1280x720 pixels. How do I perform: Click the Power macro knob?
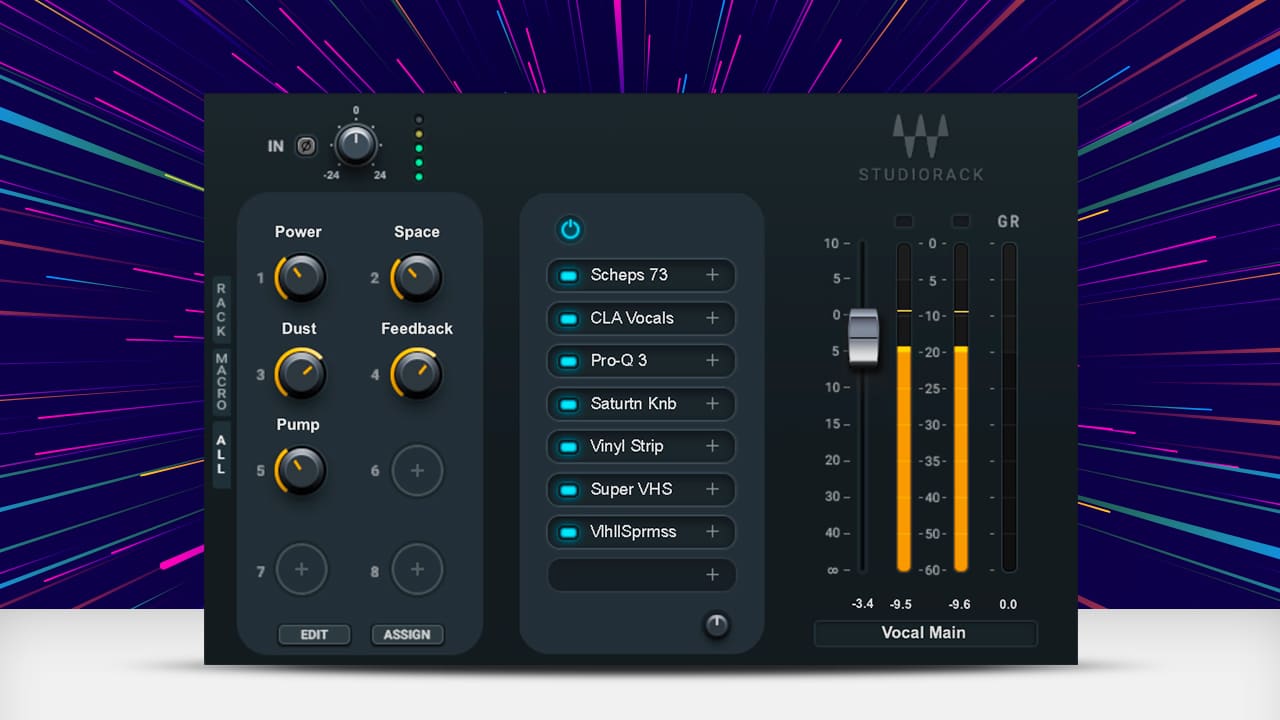(x=300, y=277)
